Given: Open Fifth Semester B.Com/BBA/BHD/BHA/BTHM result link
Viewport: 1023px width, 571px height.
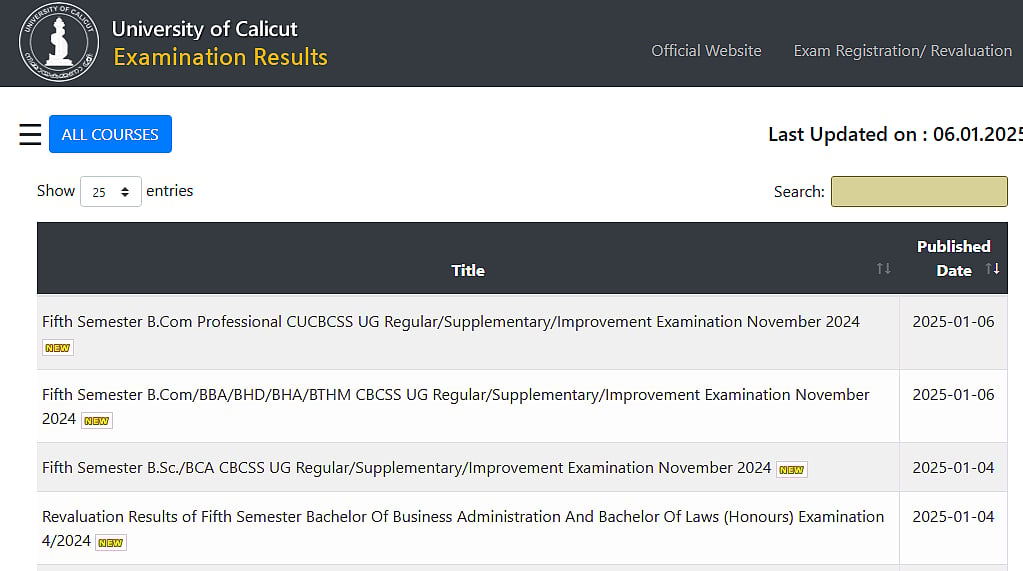Looking at the screenshot, I should [455, 395].
